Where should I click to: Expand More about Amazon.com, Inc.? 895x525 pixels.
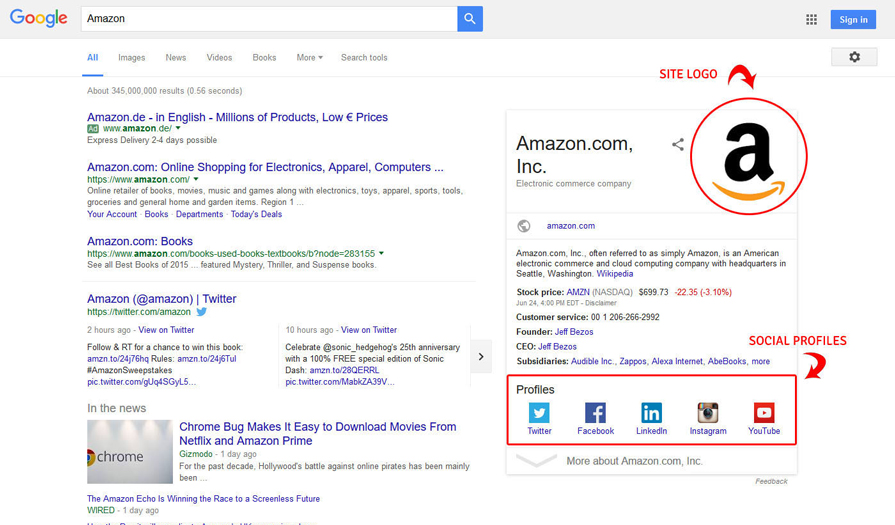click(x=634, y=461)
